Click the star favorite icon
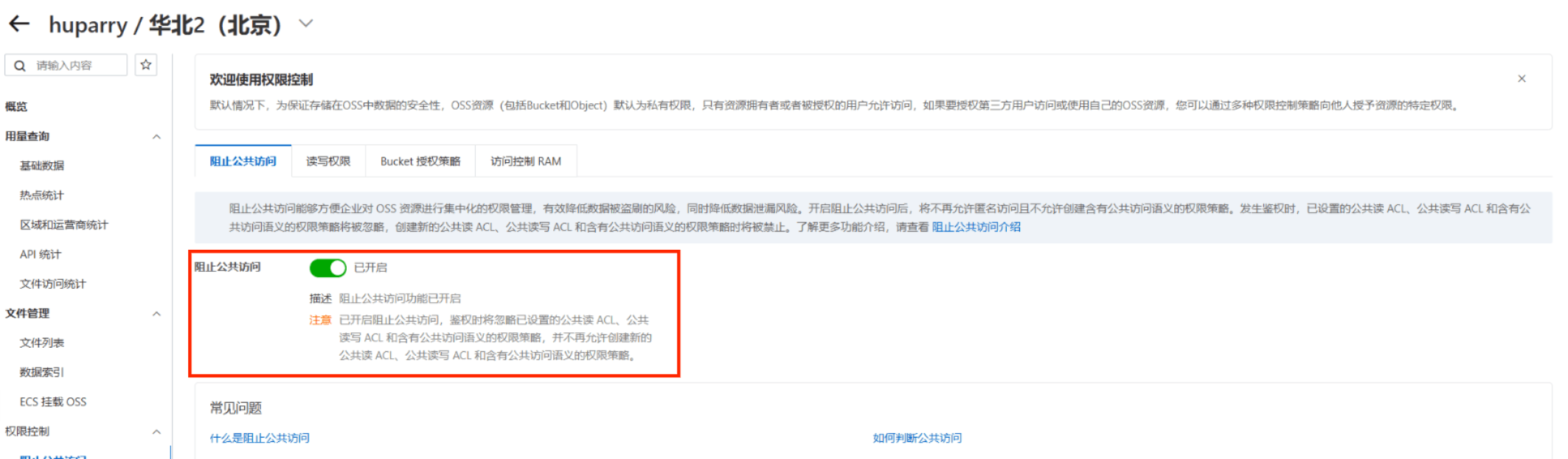Image resolution: width=1568 pixels, height=459 pixels. tap(146, 65)
